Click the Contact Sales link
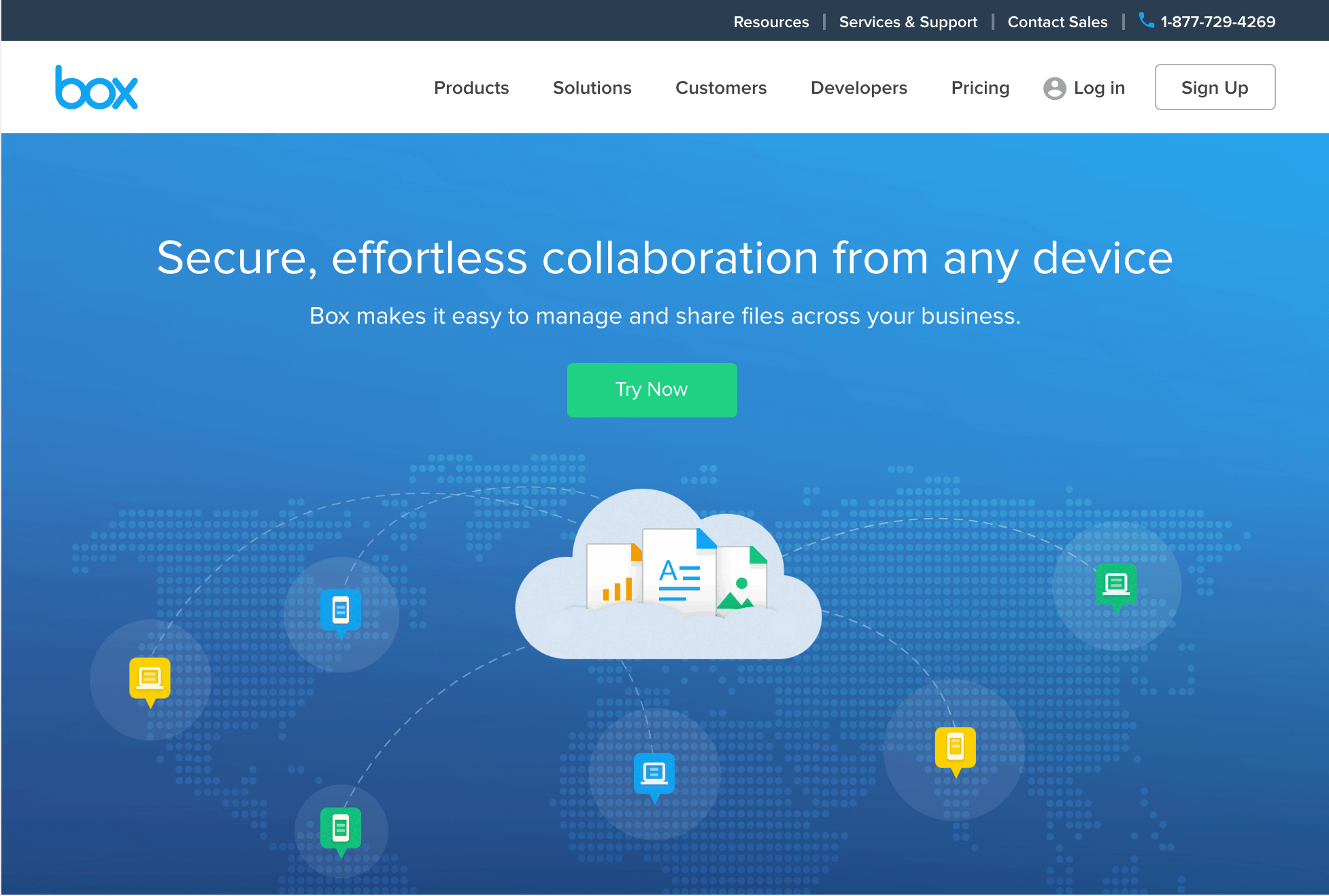 [x=1056, y=21]
